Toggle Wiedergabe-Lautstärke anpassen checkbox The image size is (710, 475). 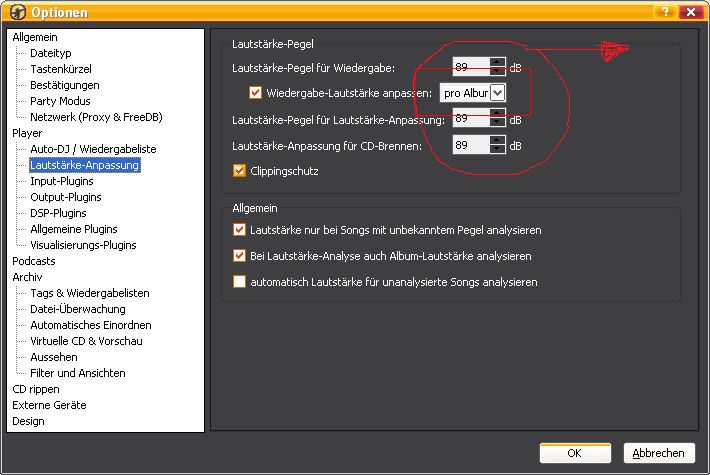[255, 93]
